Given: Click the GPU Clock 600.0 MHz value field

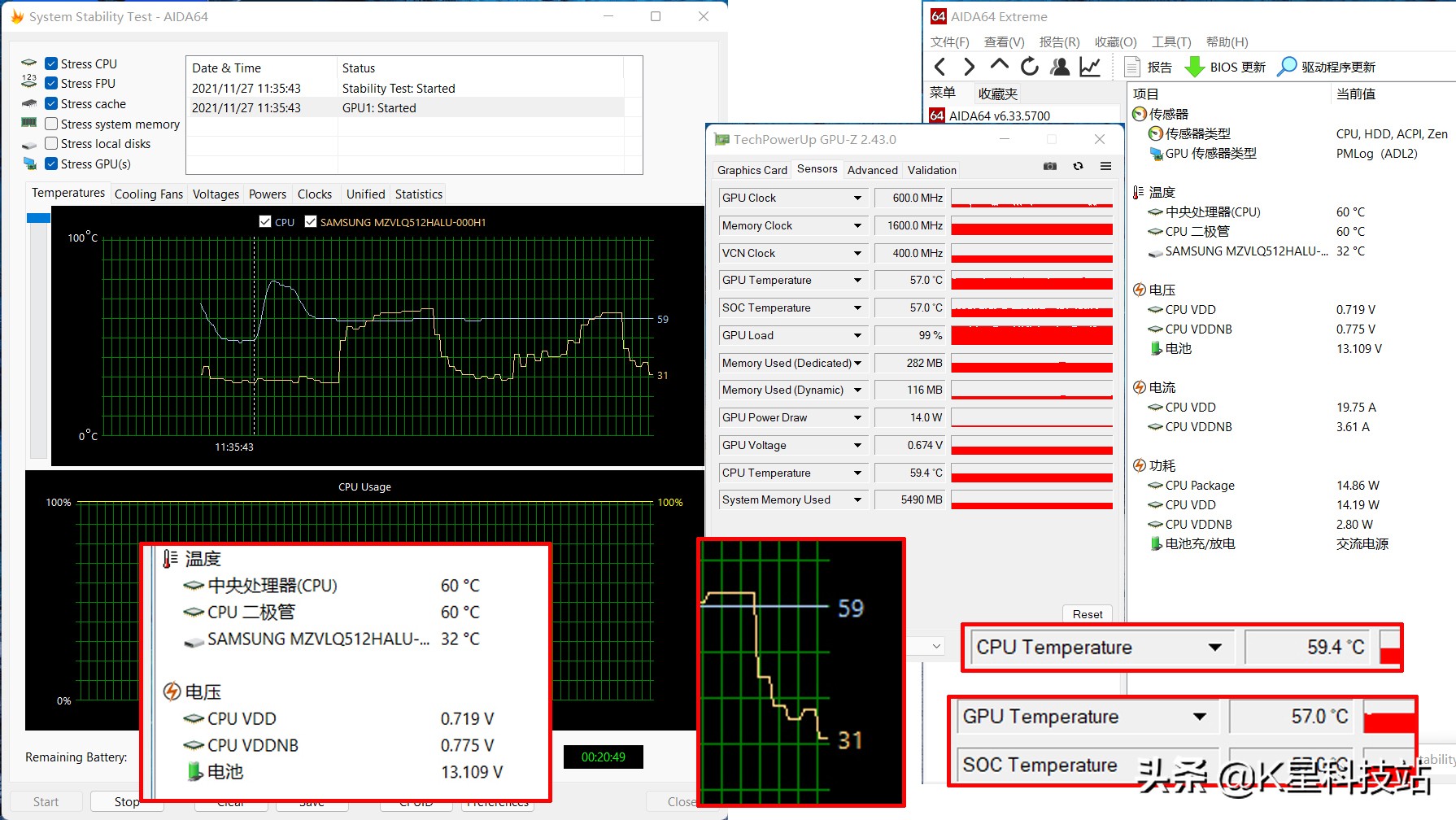Looking at the screenshot, I should pos(910,198).
